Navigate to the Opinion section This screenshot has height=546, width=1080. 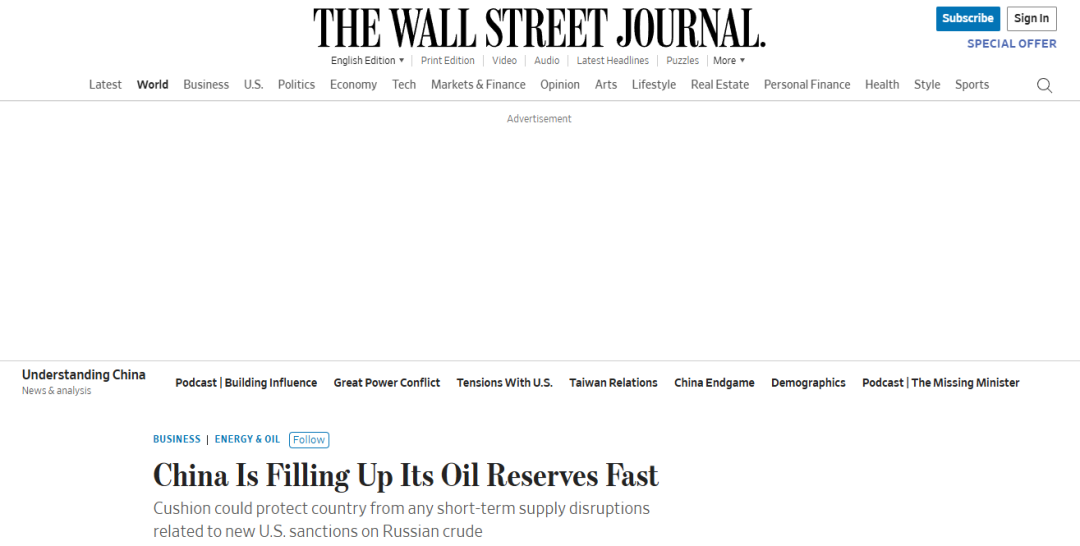click(x=560, y=85)
